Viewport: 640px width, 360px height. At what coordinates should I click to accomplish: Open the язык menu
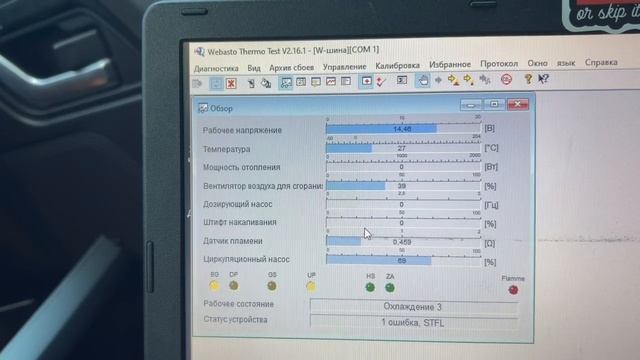(x=566, y=63)
